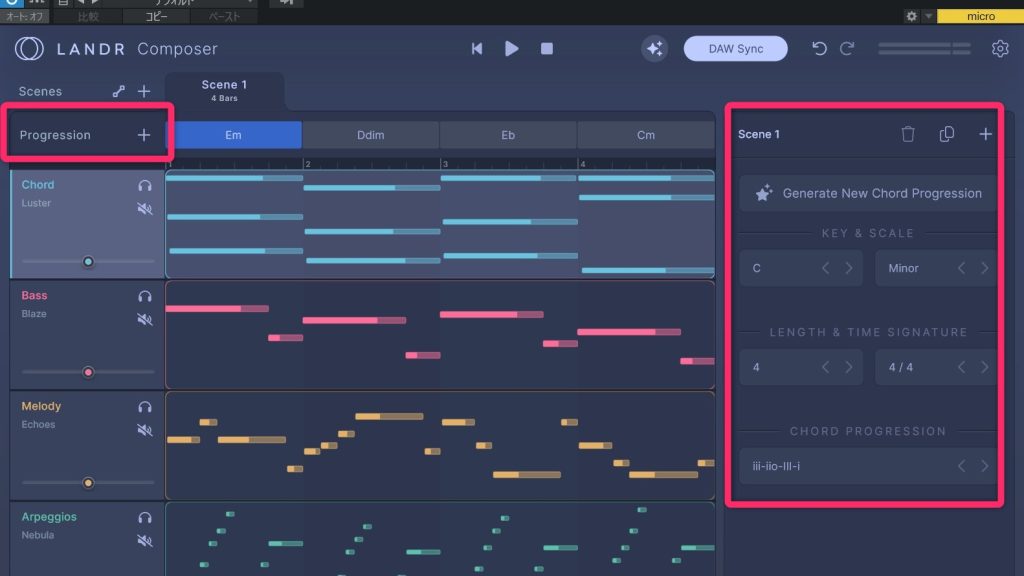Mute the Bass track
Screen dimensions: 1024x576
145,319
